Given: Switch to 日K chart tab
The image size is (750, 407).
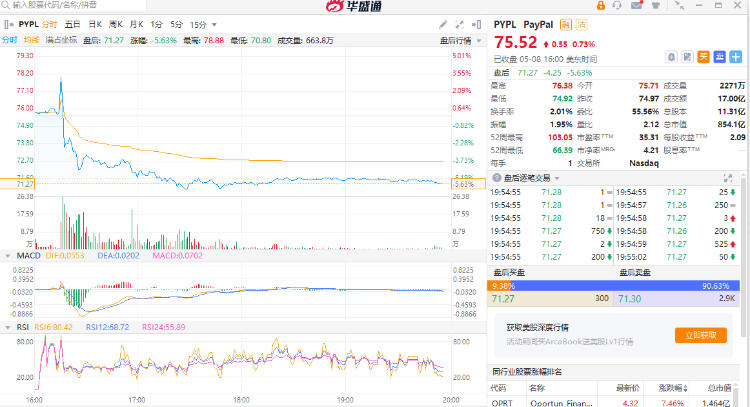Looking at the screenshot, I should [x=95, y=24].
